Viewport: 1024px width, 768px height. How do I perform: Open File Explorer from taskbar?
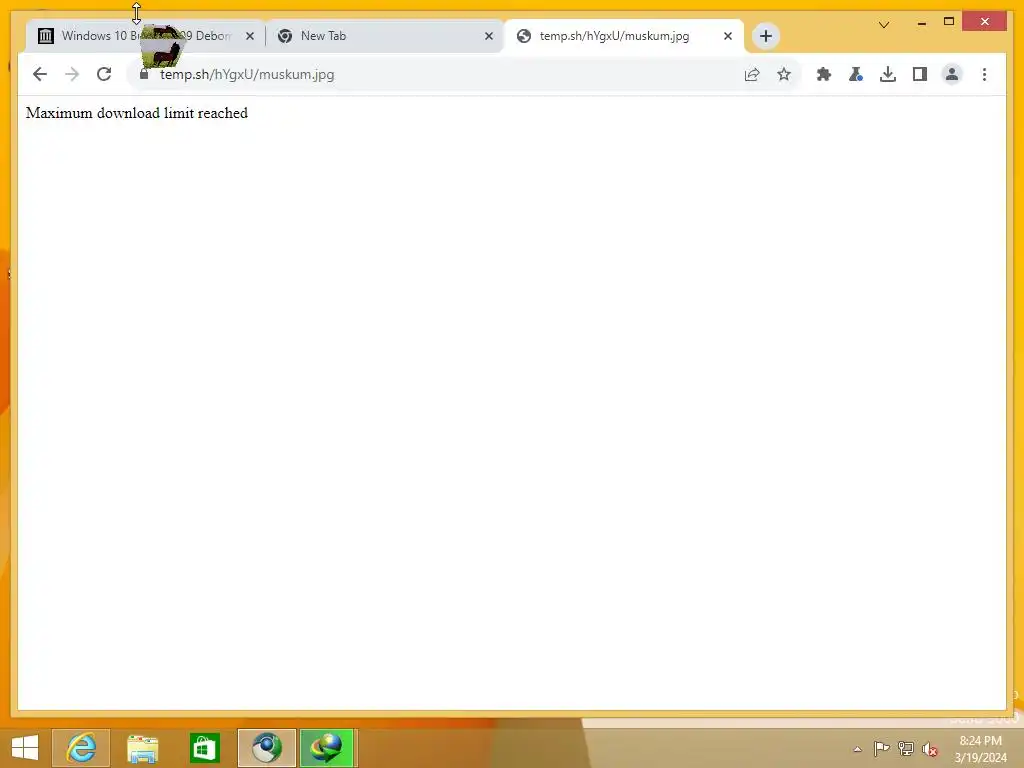(x=142, y=748)
